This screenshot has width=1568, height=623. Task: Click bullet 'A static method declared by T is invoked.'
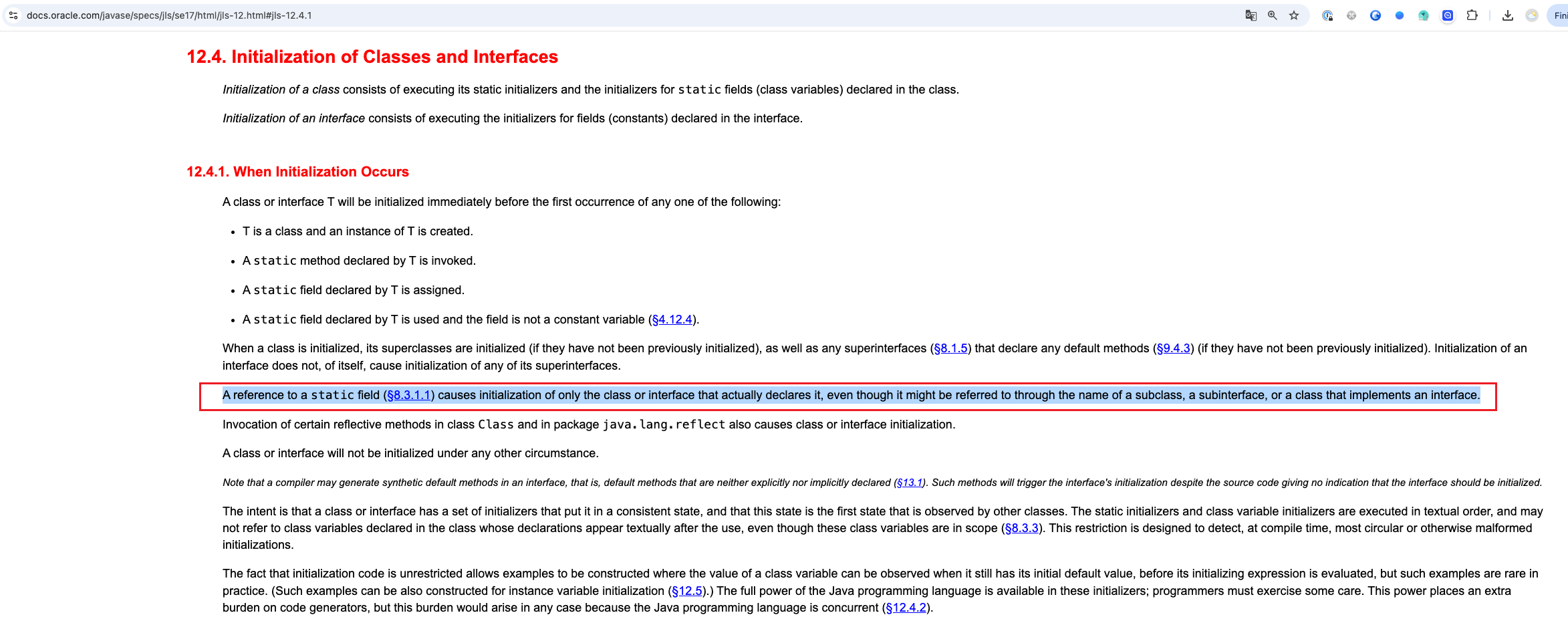pos(359,261)
